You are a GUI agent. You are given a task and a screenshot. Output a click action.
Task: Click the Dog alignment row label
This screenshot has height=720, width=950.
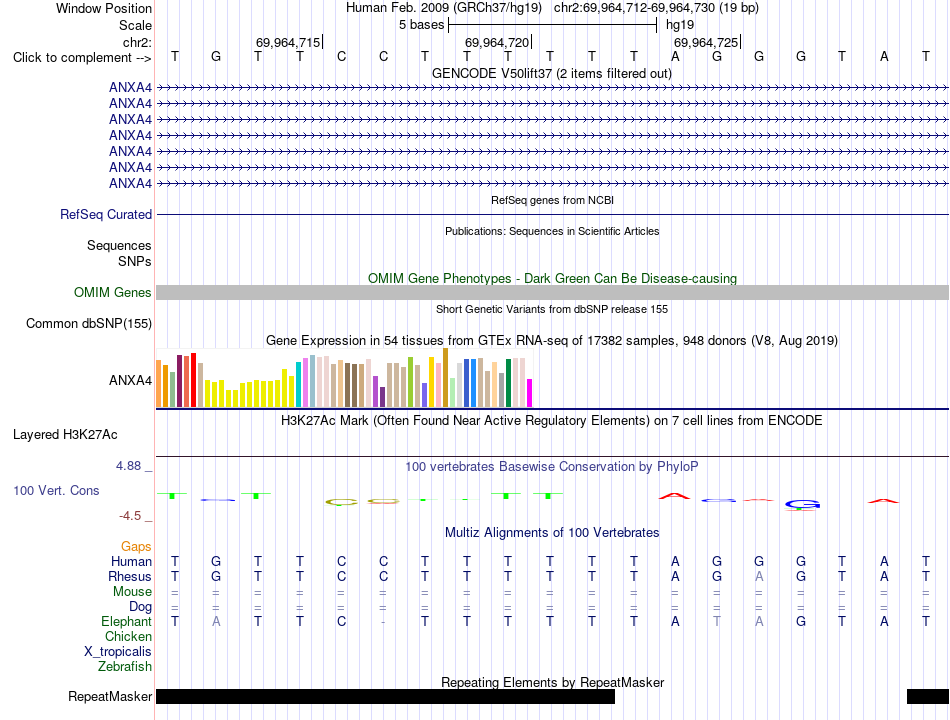click(x=140, y=607)
